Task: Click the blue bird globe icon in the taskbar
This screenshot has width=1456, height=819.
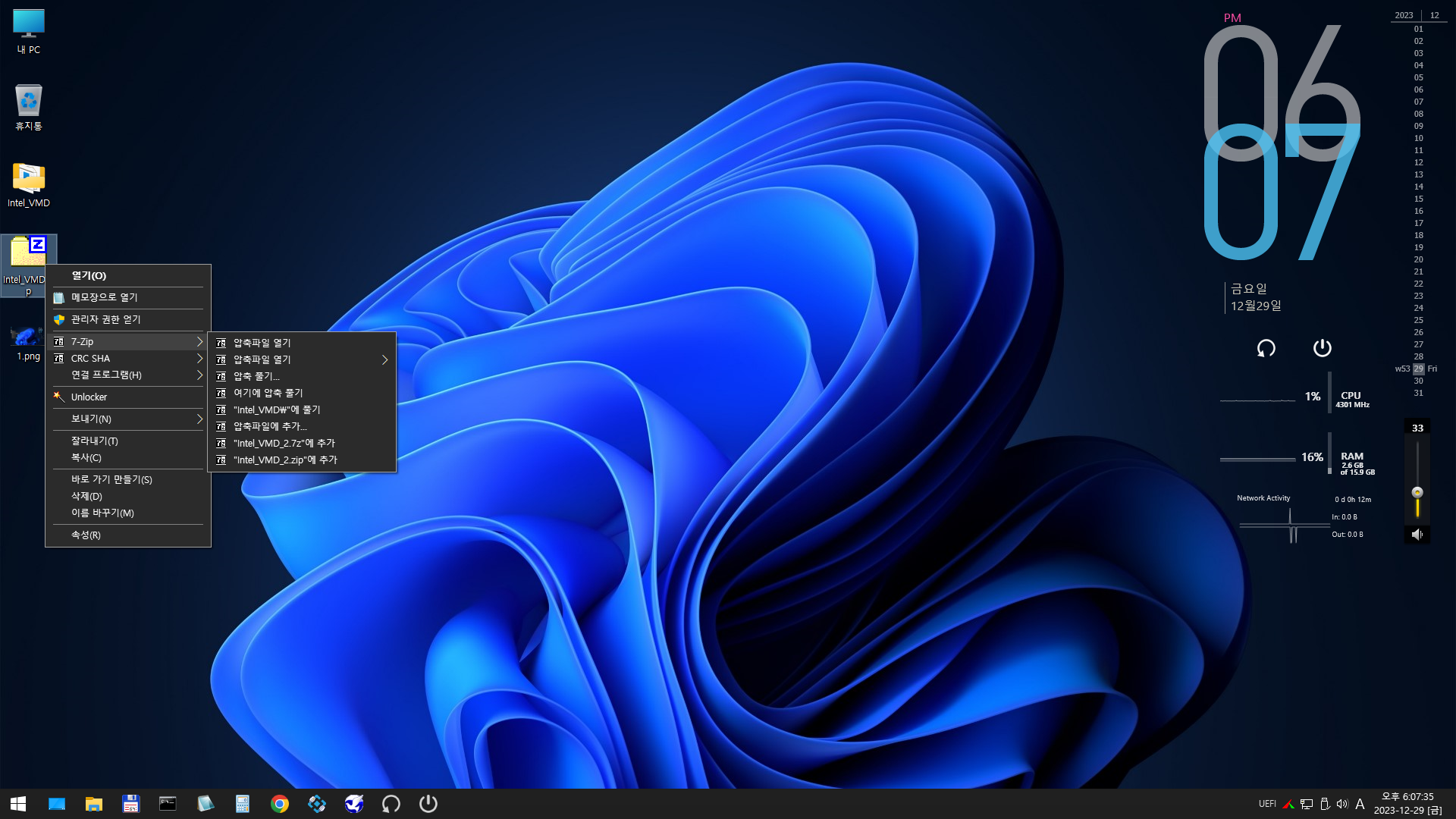Action: 354,804
